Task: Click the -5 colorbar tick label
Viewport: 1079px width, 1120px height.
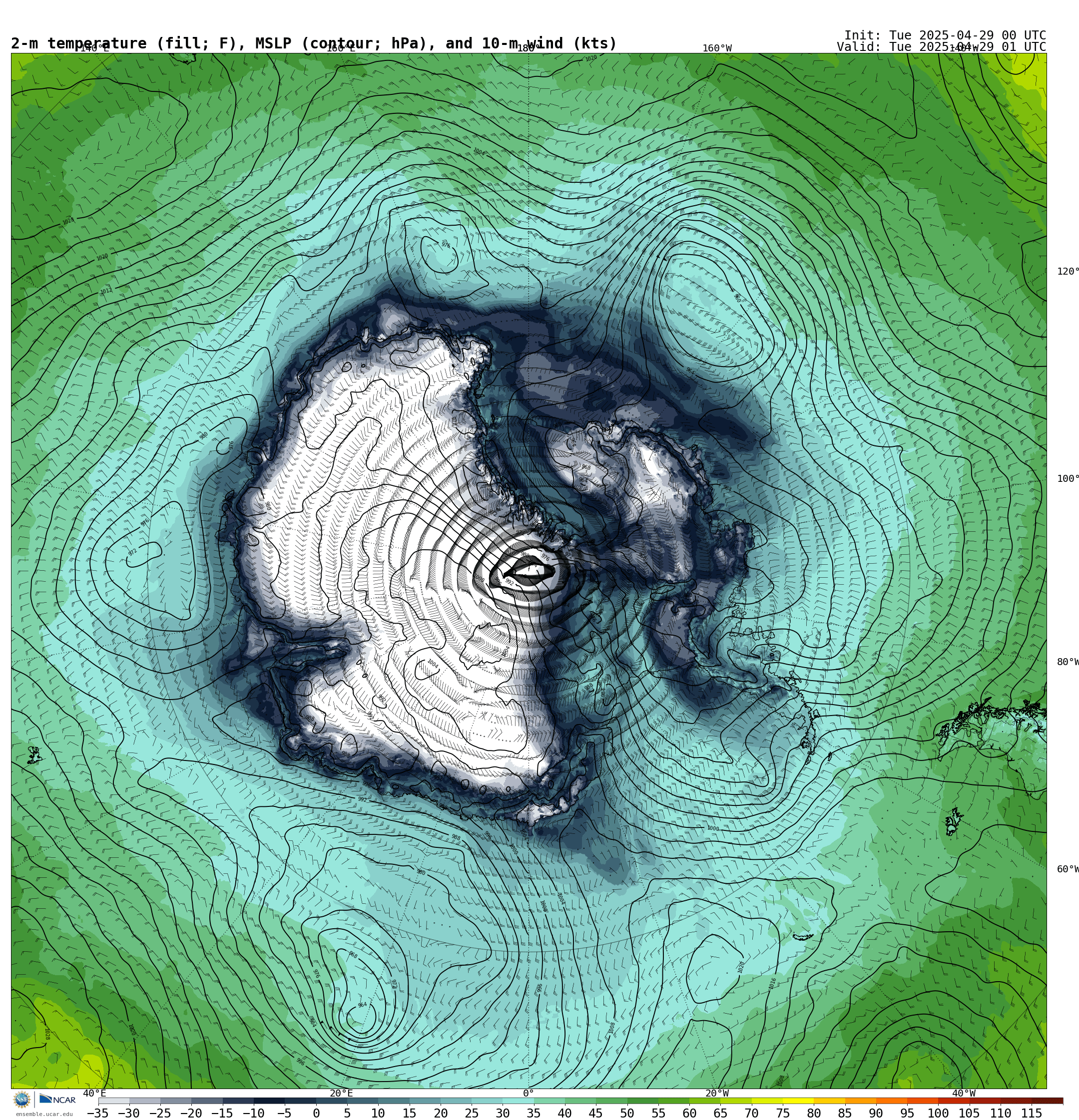Action: 284,1114
